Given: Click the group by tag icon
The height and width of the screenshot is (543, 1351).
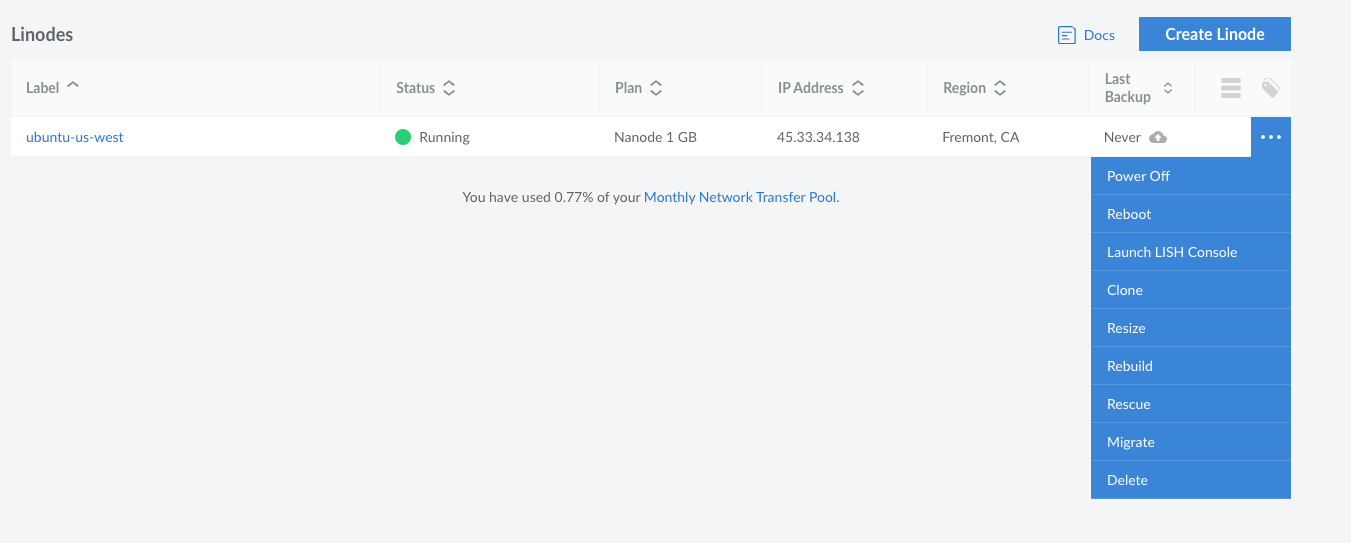Looking at the screenshot, I should tap(1270, 88).
